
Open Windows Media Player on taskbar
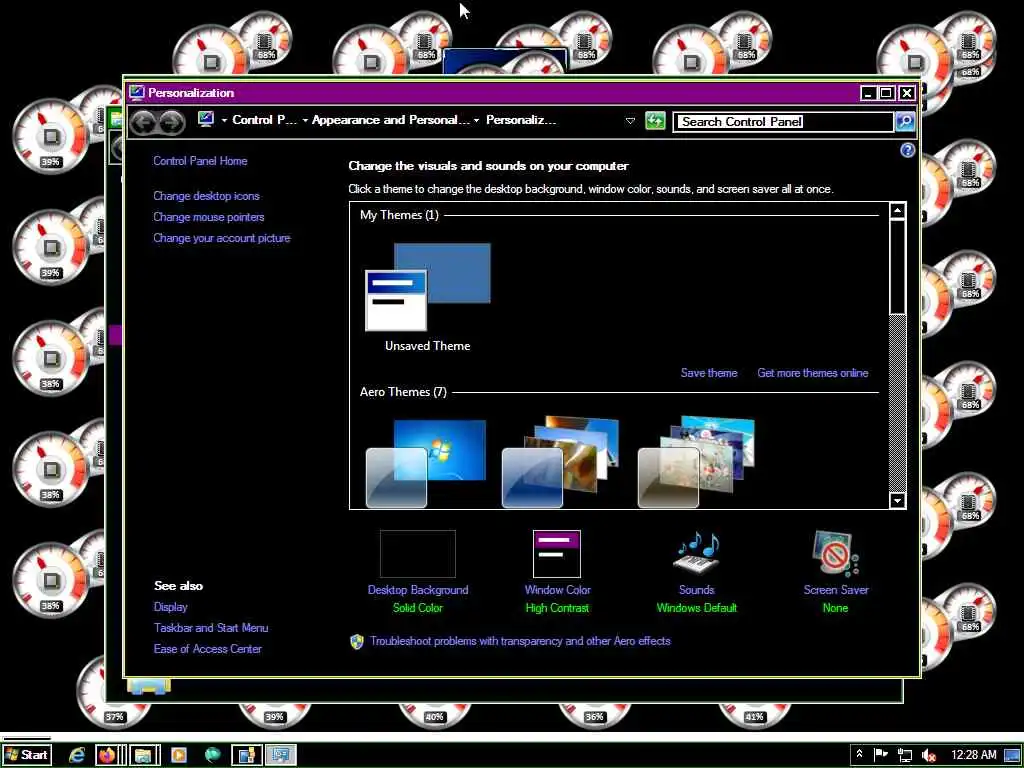[x=178, y=755]
